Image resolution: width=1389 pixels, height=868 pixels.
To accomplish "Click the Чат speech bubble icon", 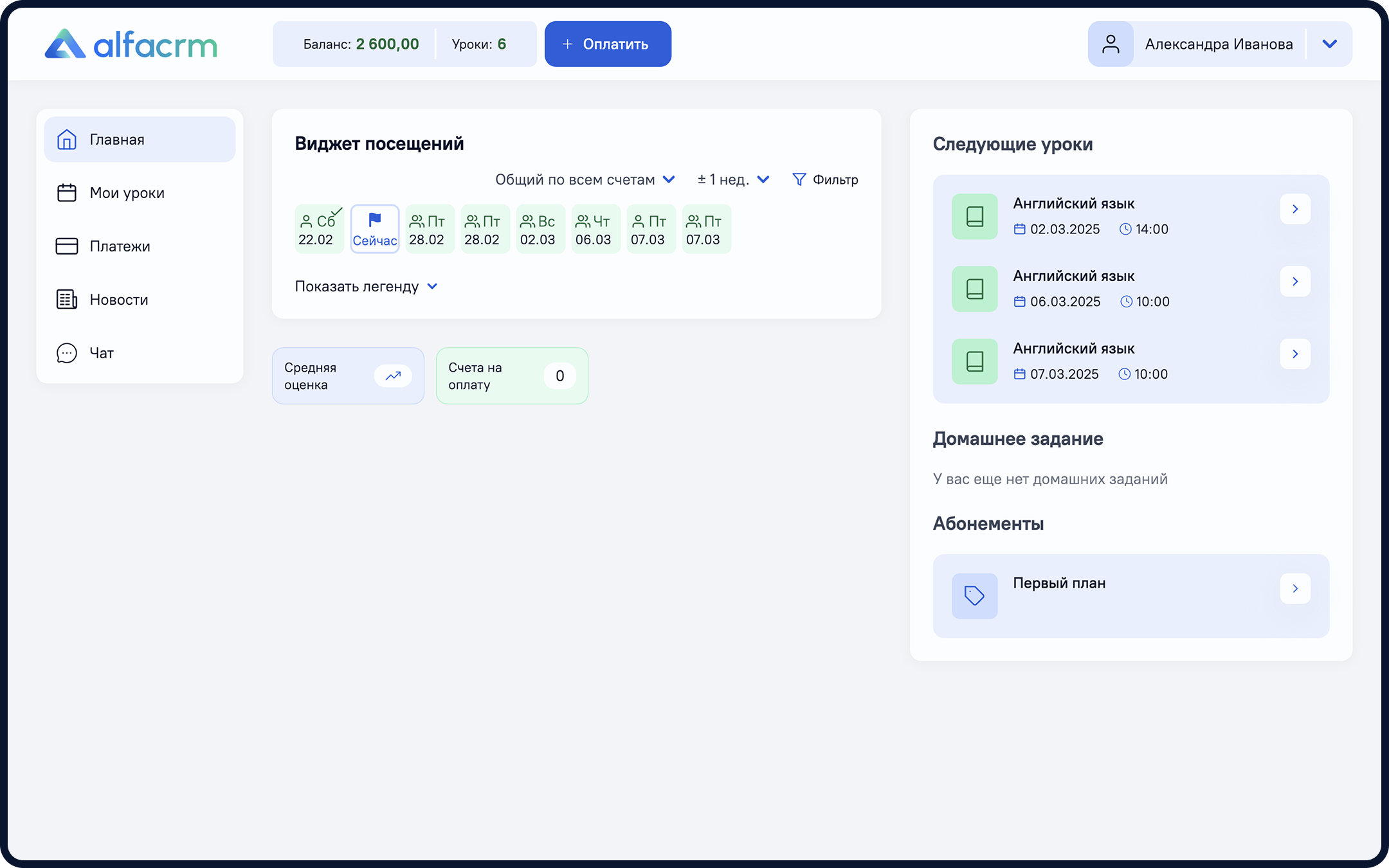I will (x=67, y=353).
